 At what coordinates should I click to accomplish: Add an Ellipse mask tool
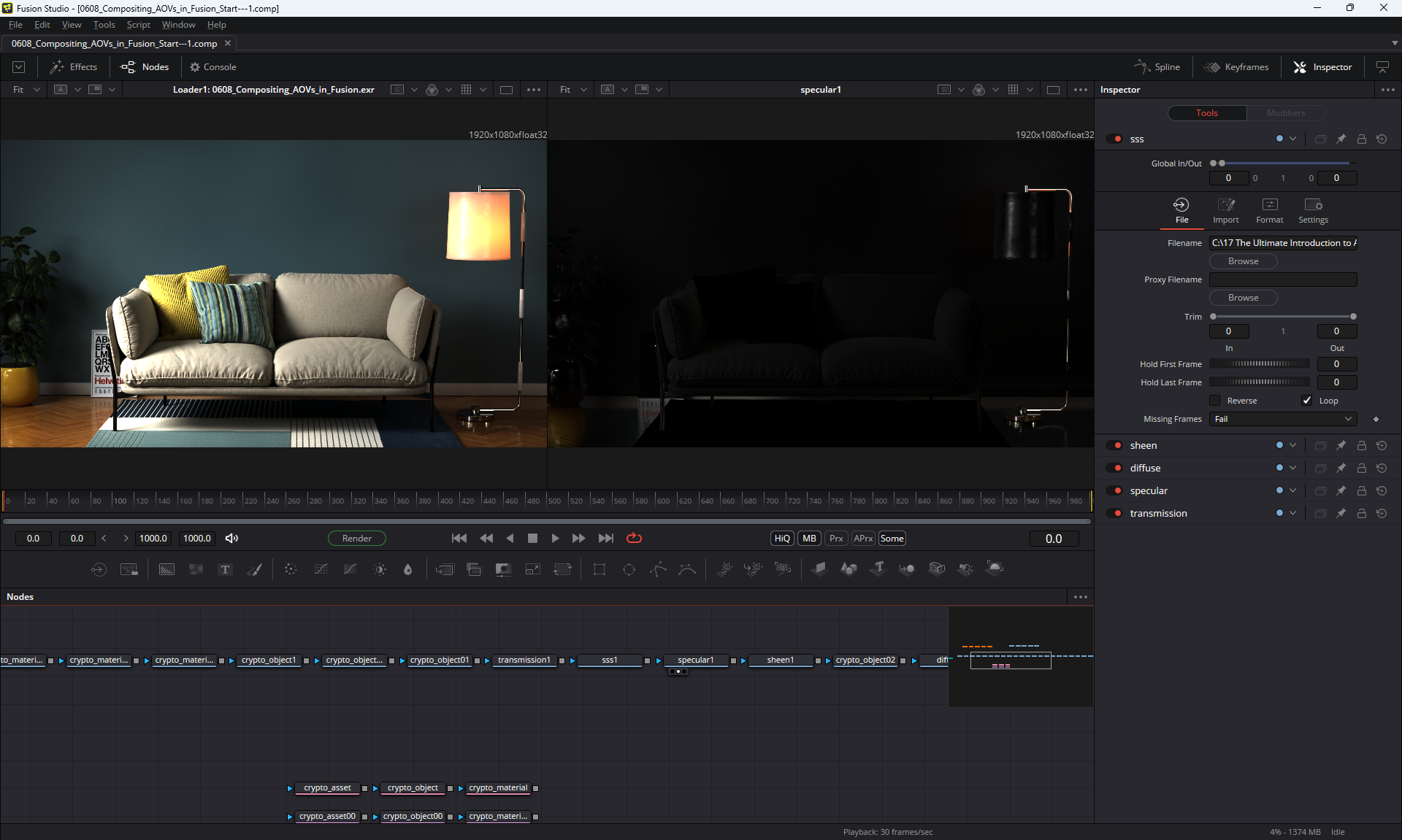(x=629, y=569)
